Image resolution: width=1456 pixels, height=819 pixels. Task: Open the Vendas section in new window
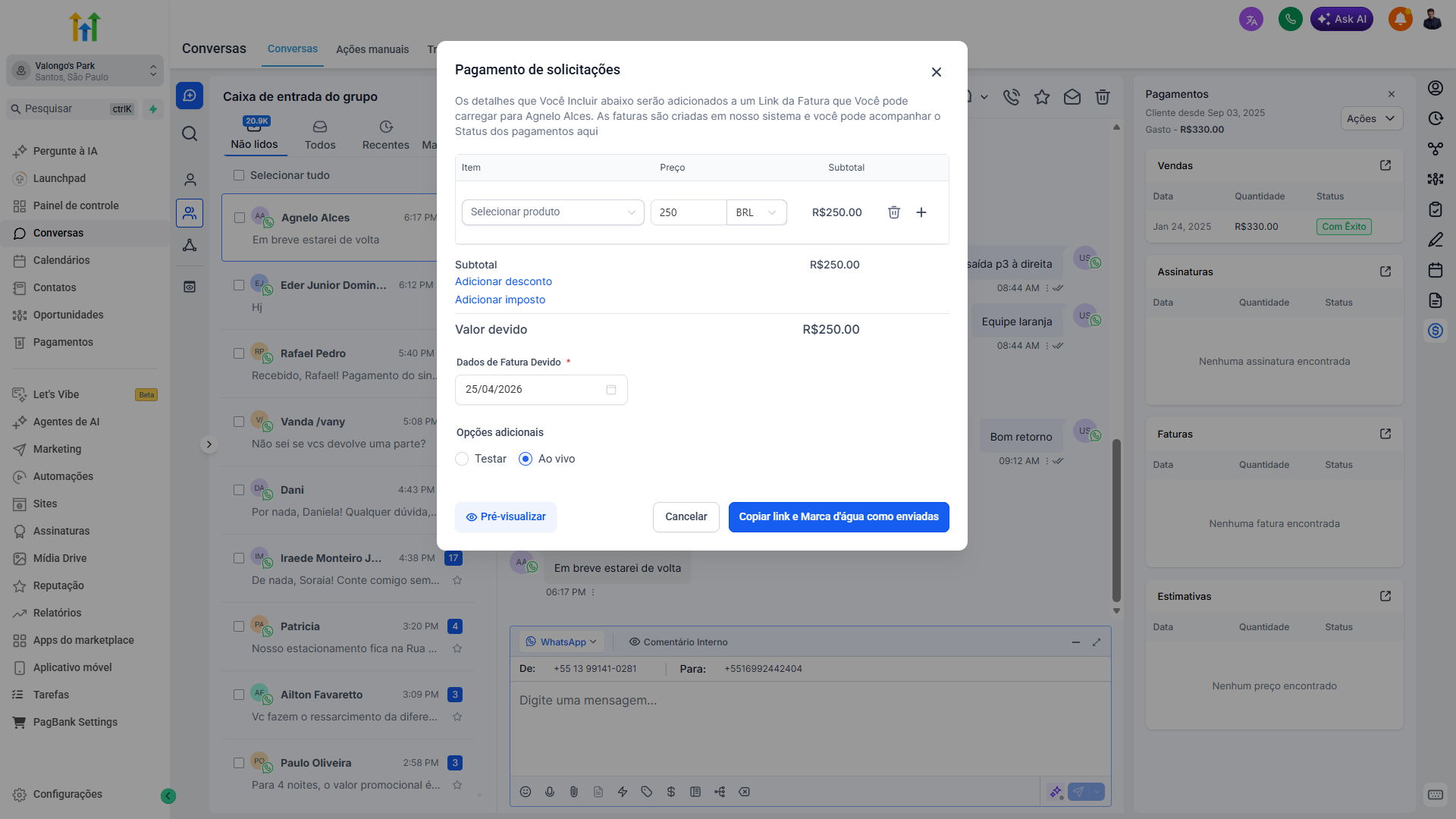[1385, 165]
